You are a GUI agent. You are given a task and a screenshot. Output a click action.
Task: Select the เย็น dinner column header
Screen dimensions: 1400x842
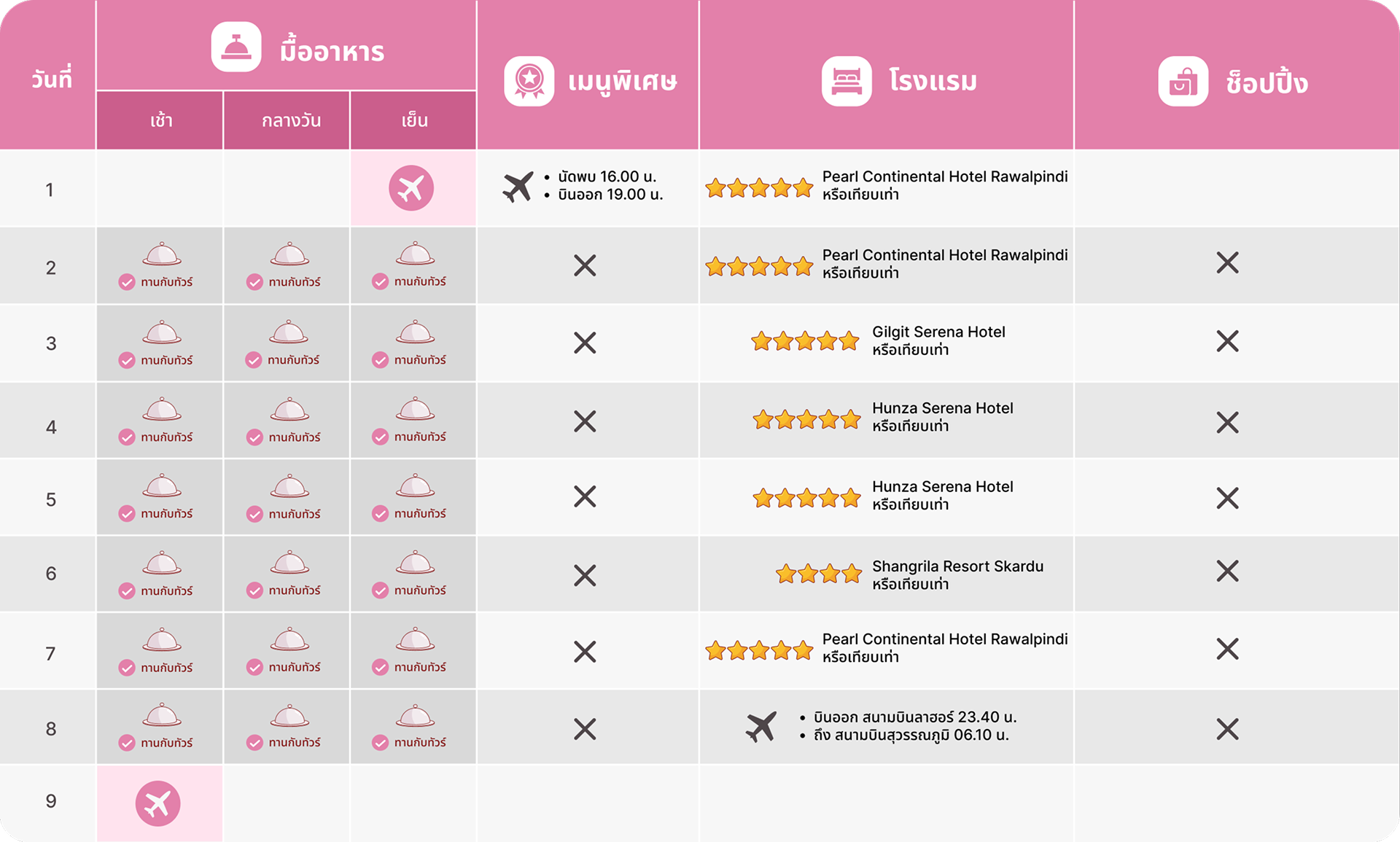(414, 121)
